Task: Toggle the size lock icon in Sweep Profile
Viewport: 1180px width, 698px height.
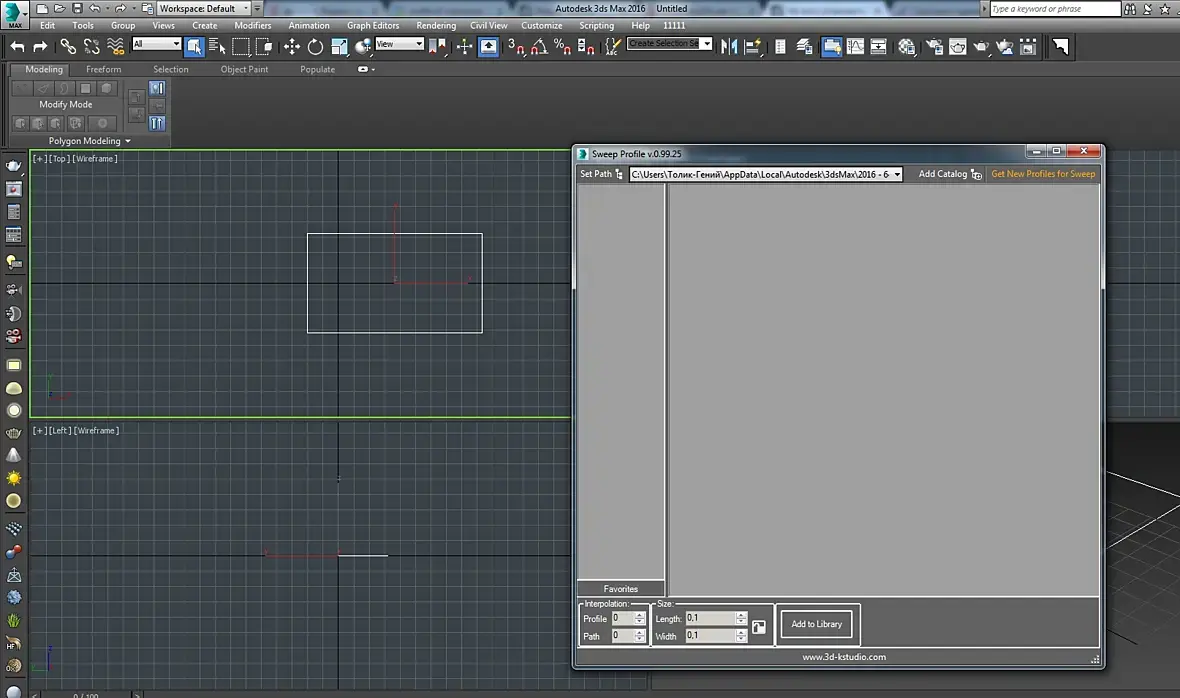Action: (759, 627)
